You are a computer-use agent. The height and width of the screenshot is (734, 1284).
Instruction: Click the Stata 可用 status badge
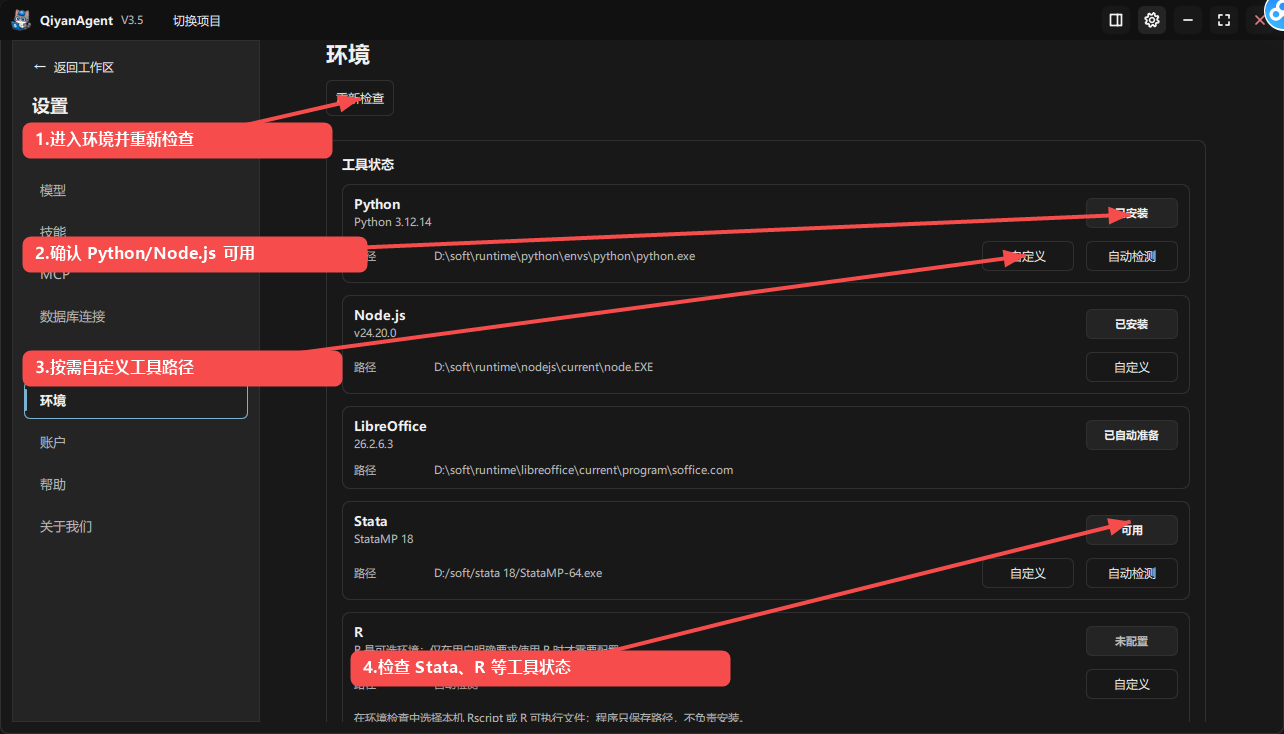[1132, 530]
